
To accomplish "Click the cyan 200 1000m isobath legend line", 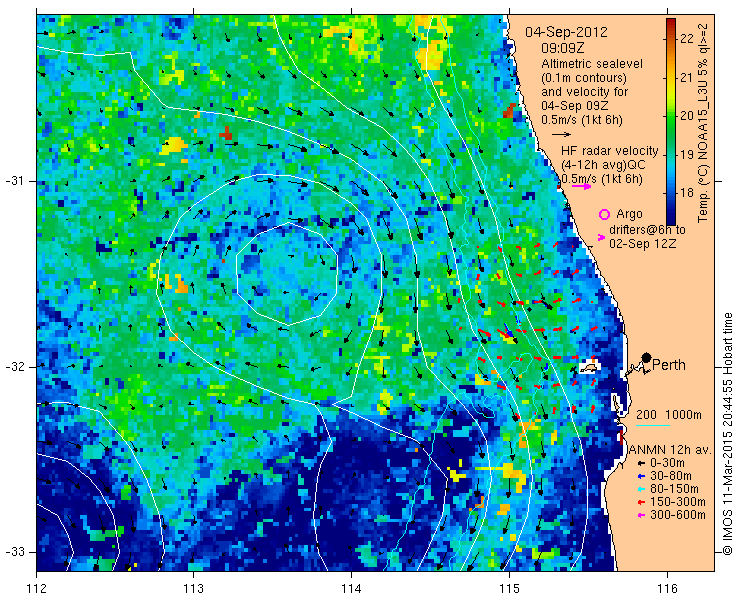I will (x=653, y=426).
